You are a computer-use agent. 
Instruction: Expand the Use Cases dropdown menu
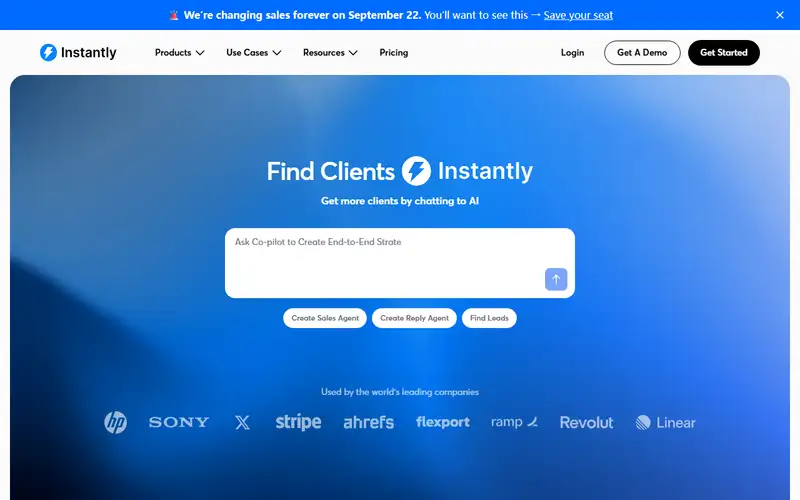(254, 53)
